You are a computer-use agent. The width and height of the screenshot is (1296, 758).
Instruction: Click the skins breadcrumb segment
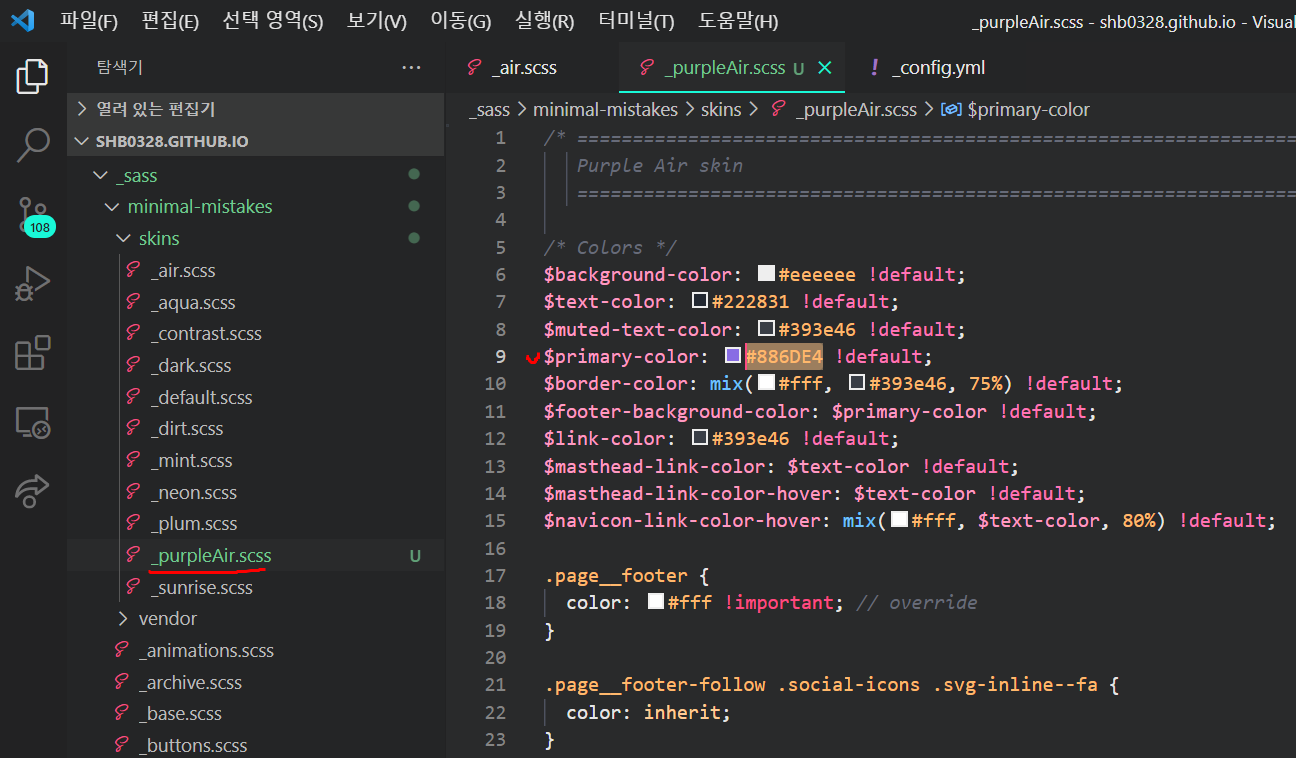[x=721, y=109]
